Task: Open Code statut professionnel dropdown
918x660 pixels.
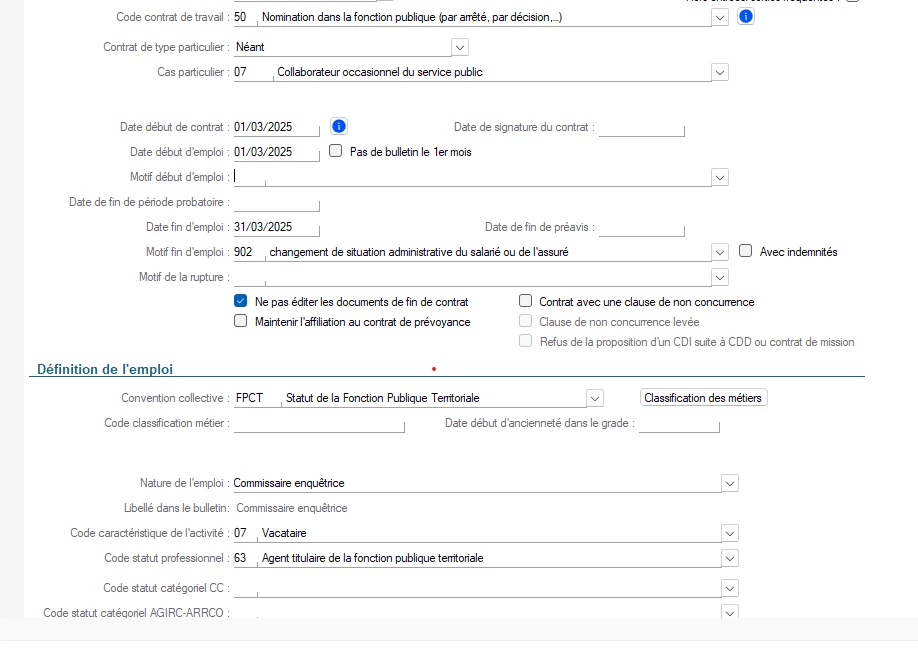Action: (x=729, y=559)
